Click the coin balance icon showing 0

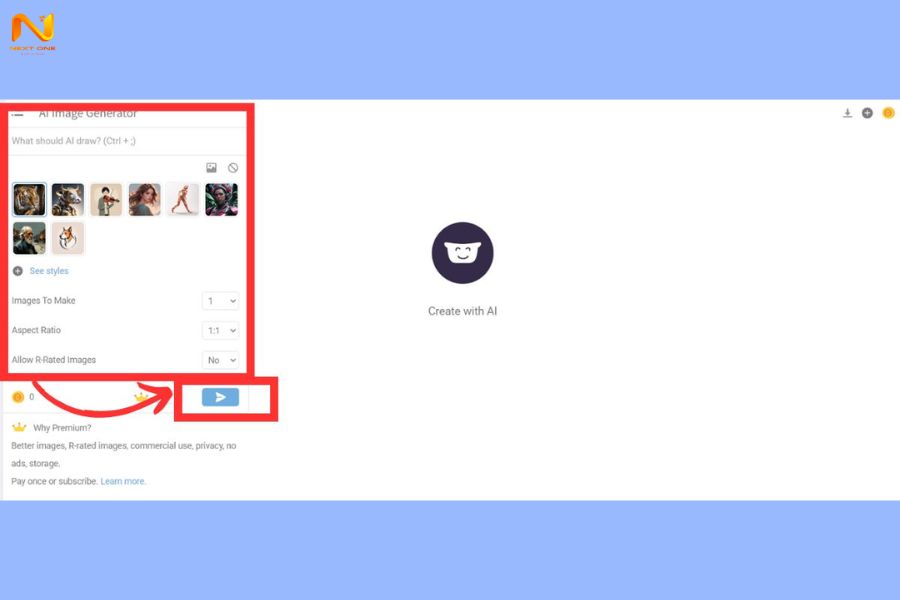[x=18, y=397]
